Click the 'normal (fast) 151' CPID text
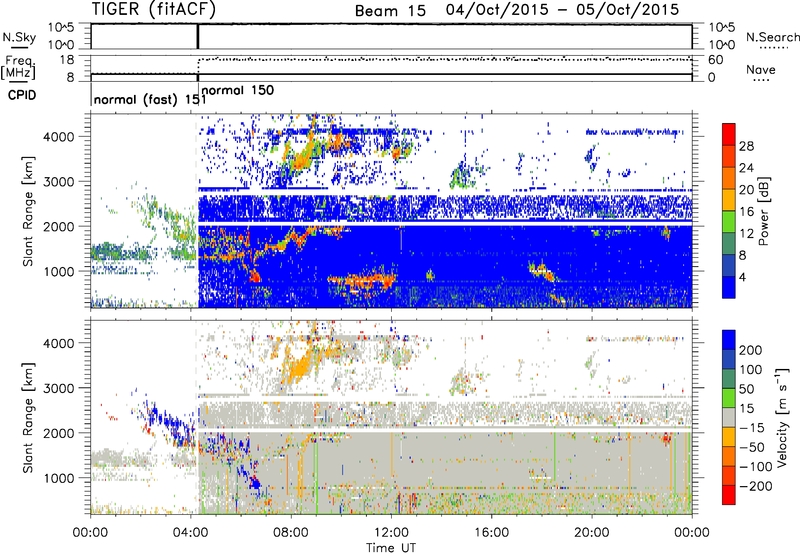This screenshot has height=554, width=800. [x=150, y=99]
